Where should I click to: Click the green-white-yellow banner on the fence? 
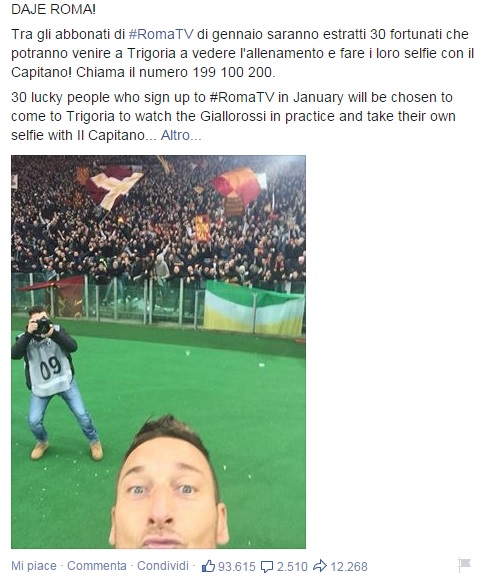pyautogui.click(x=254, y=309)
